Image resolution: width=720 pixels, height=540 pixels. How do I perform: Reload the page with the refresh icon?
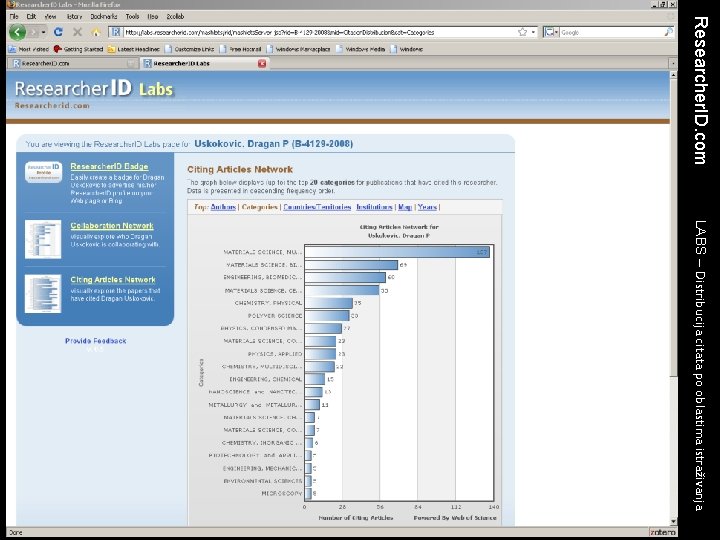58,32
